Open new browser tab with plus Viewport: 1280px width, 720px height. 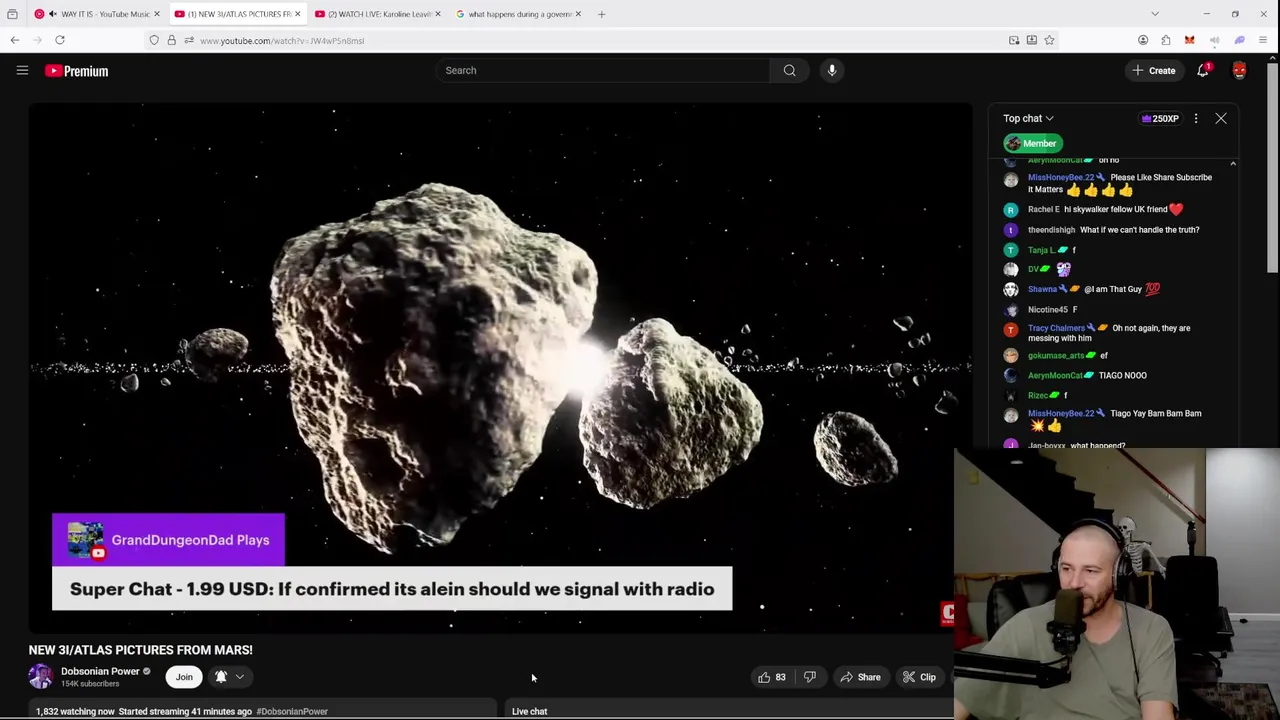pyautogui.click(x=601, y=14)
